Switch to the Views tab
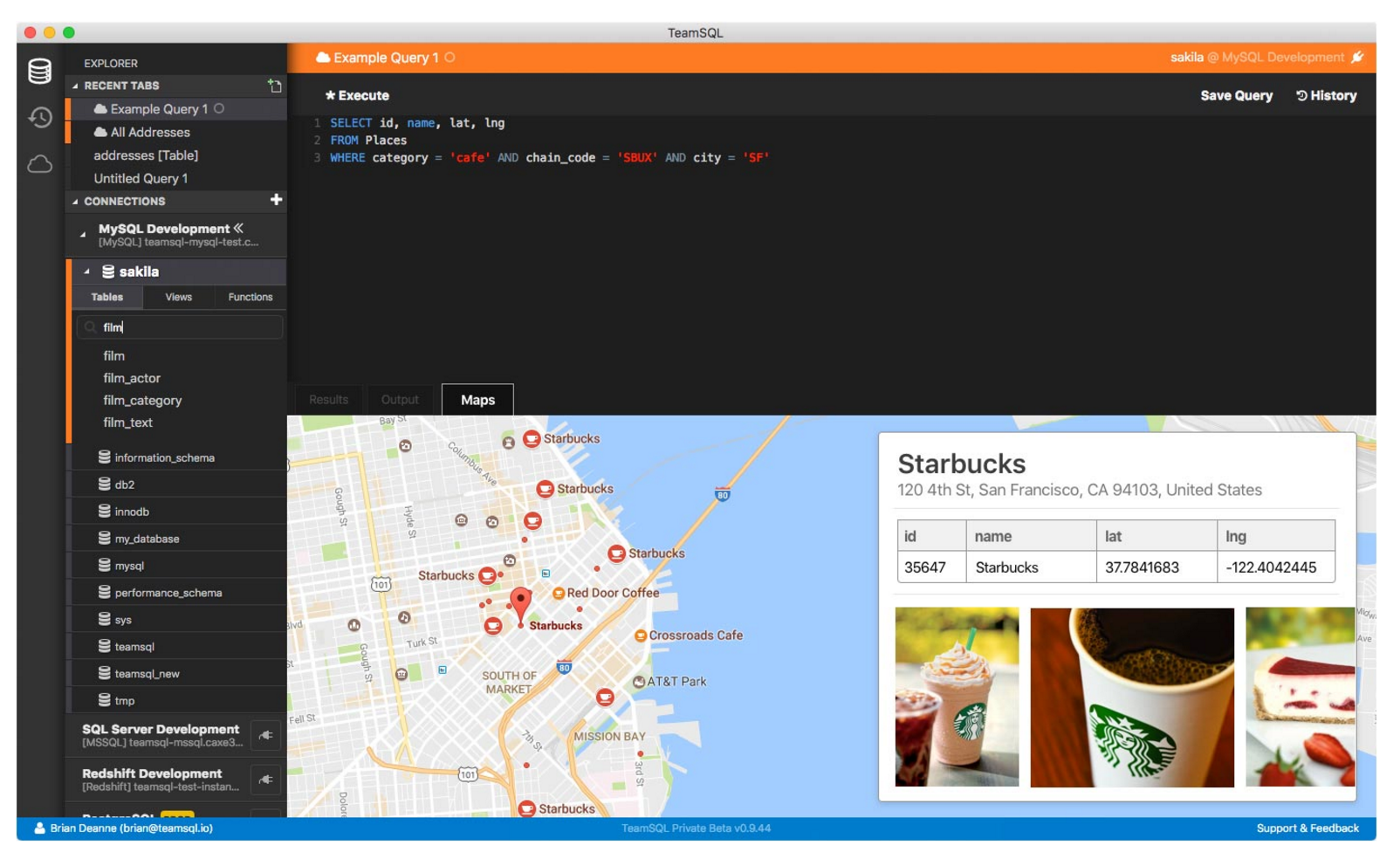The width and height of the screenshot is (1400, 852). pos(178,297)
